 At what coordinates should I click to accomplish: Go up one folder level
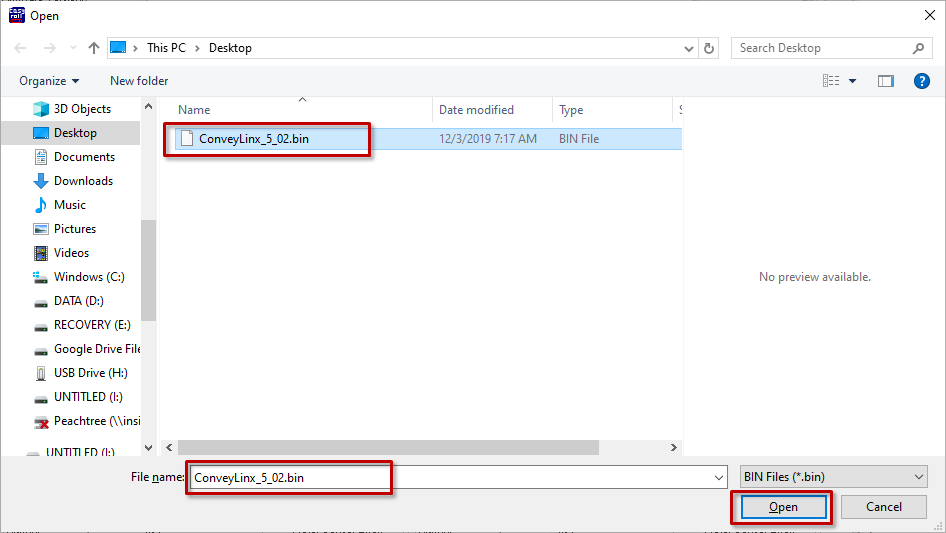point(94,48)
